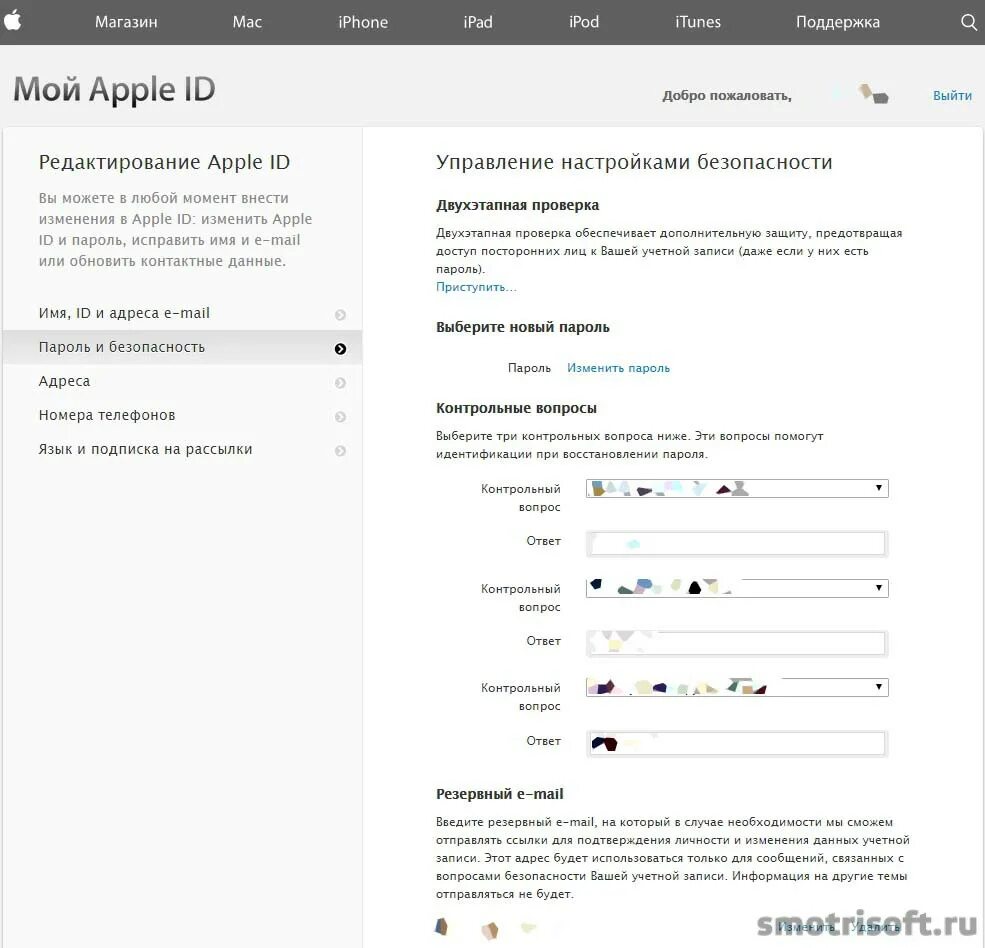Open the third Контрольный вопрос dropdown
This screenshot has height=948, width=985.
737,687
